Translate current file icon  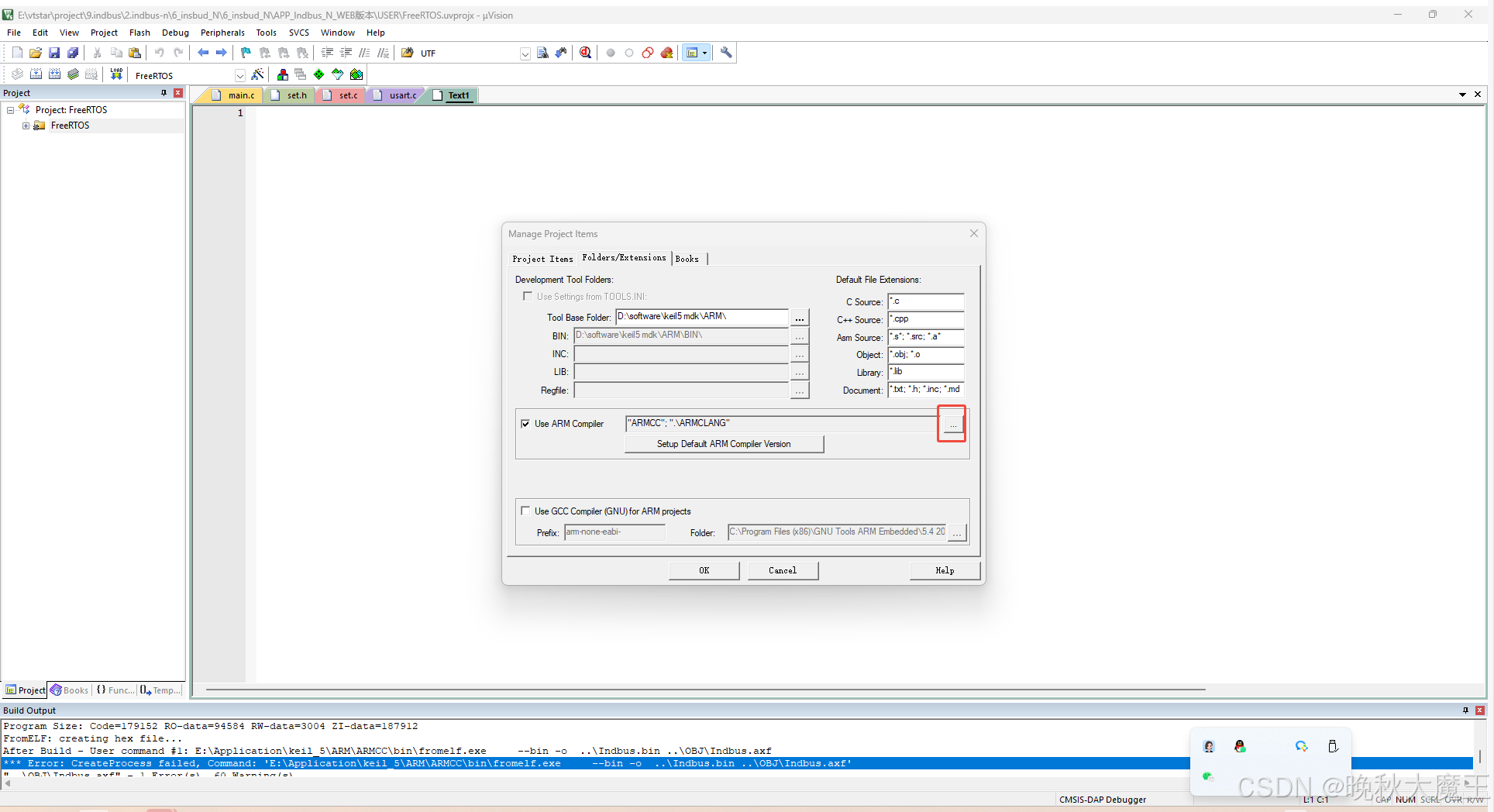tap(17, 74)
